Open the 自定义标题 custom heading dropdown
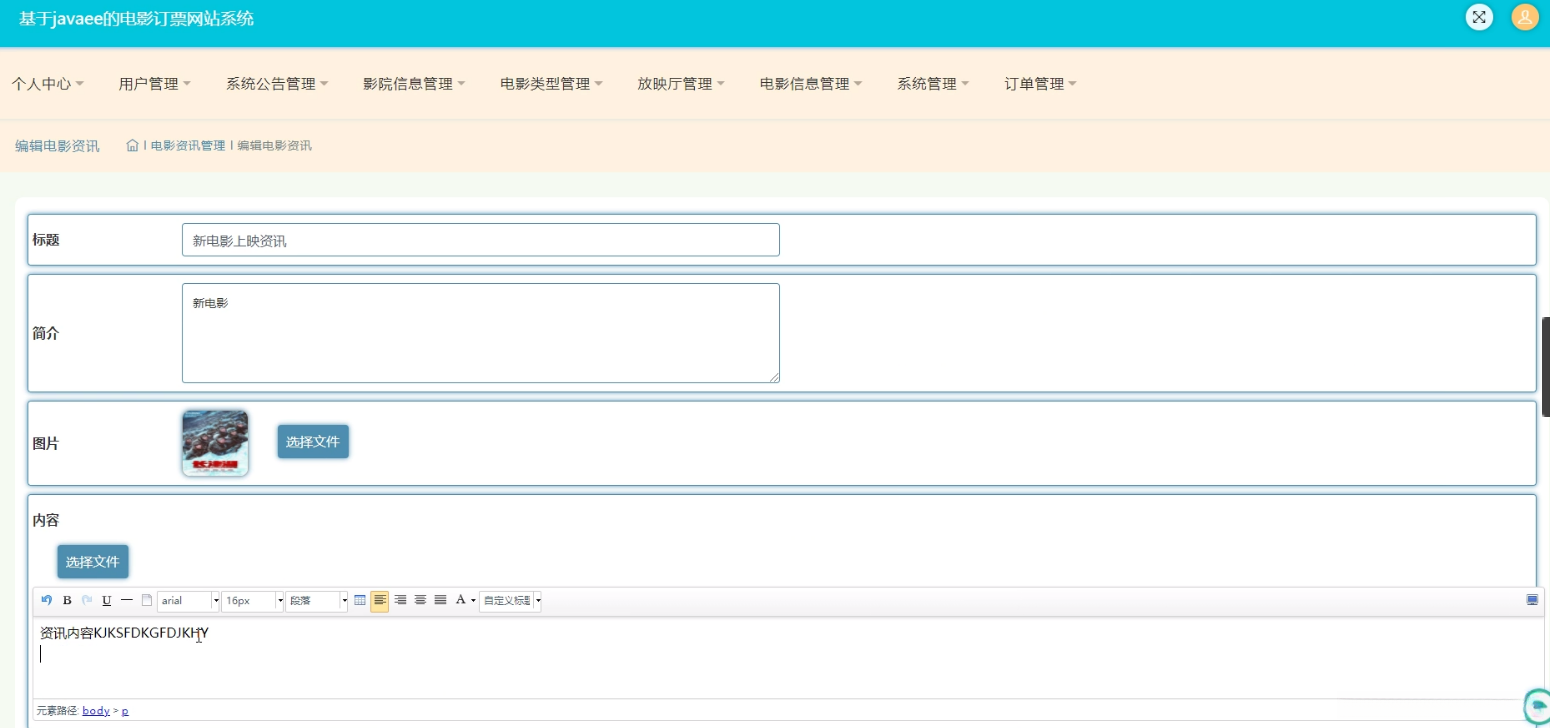This screenshot has height=728, width=1550. [x=510, y=601]
